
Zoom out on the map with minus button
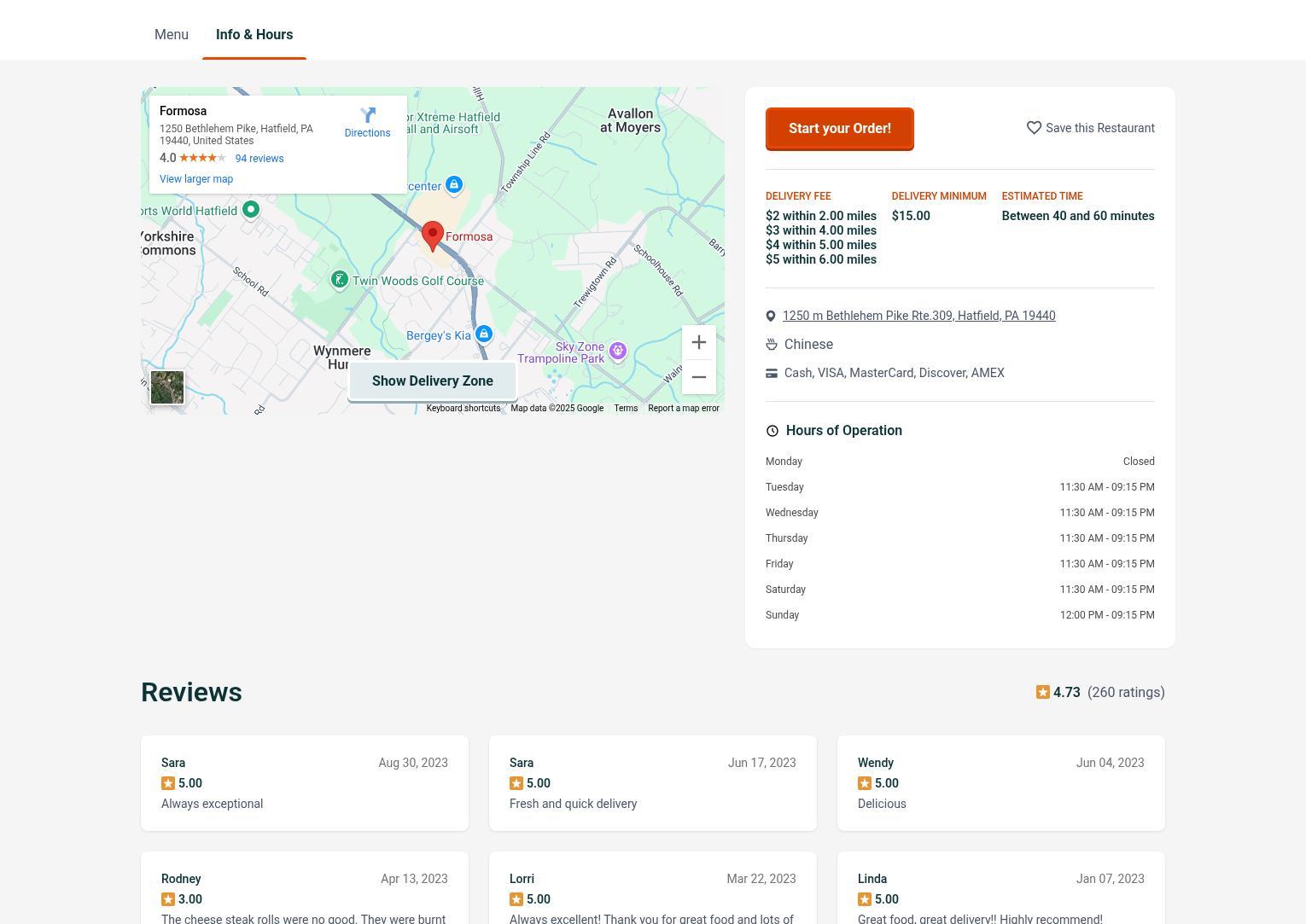(698, 377)
